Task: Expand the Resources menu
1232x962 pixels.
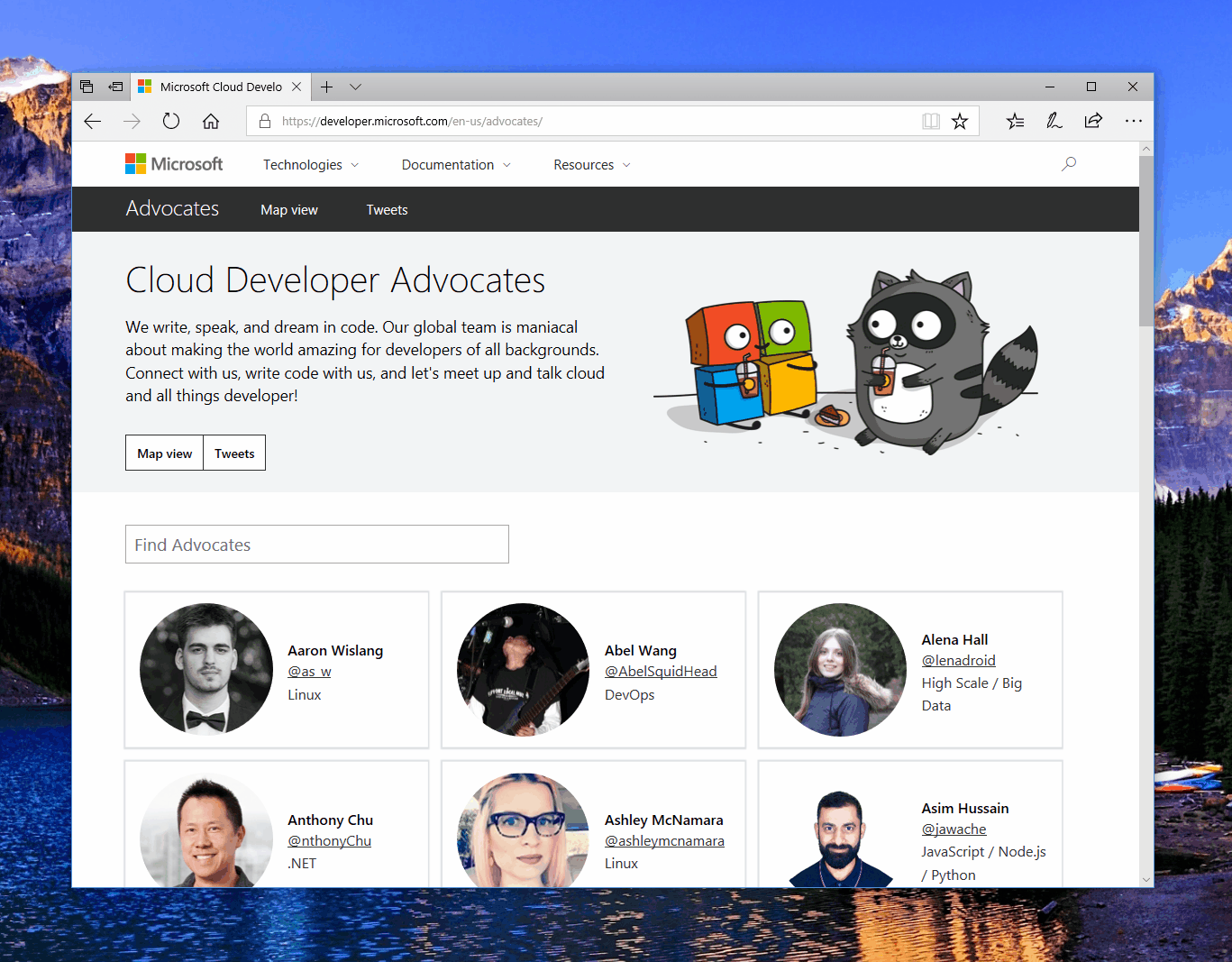Action: [x=592, y=165]
